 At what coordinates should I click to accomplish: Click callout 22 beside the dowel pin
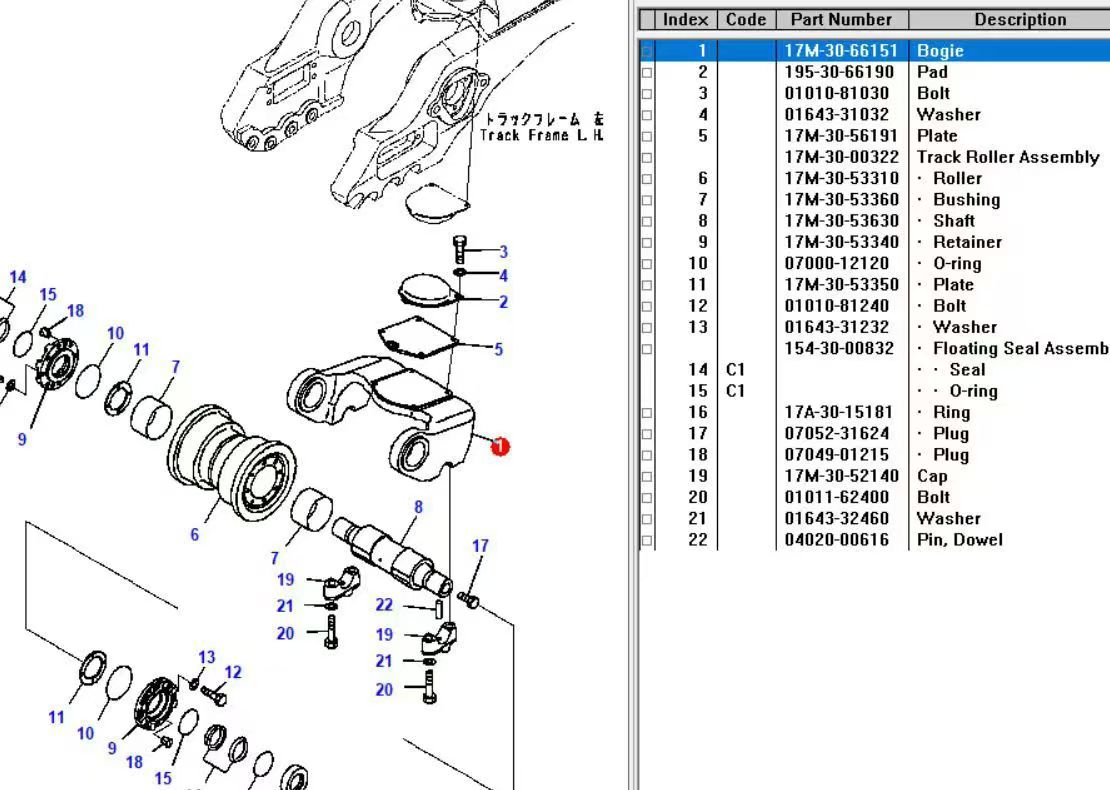[x=383, y=605]
